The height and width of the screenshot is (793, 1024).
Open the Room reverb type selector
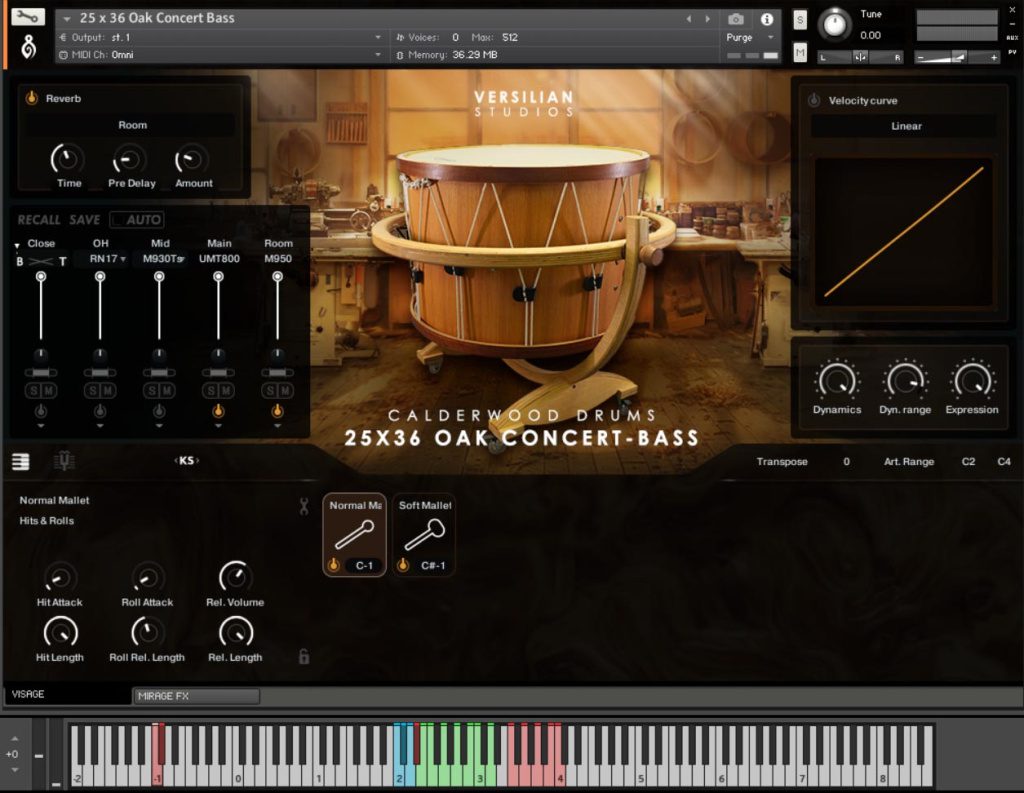click(133, 125)
